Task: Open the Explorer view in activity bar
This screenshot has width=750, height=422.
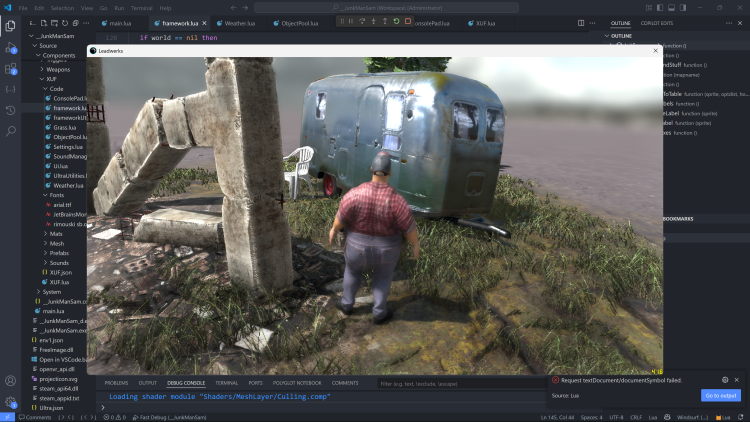Action: click(x=10, y=26)
